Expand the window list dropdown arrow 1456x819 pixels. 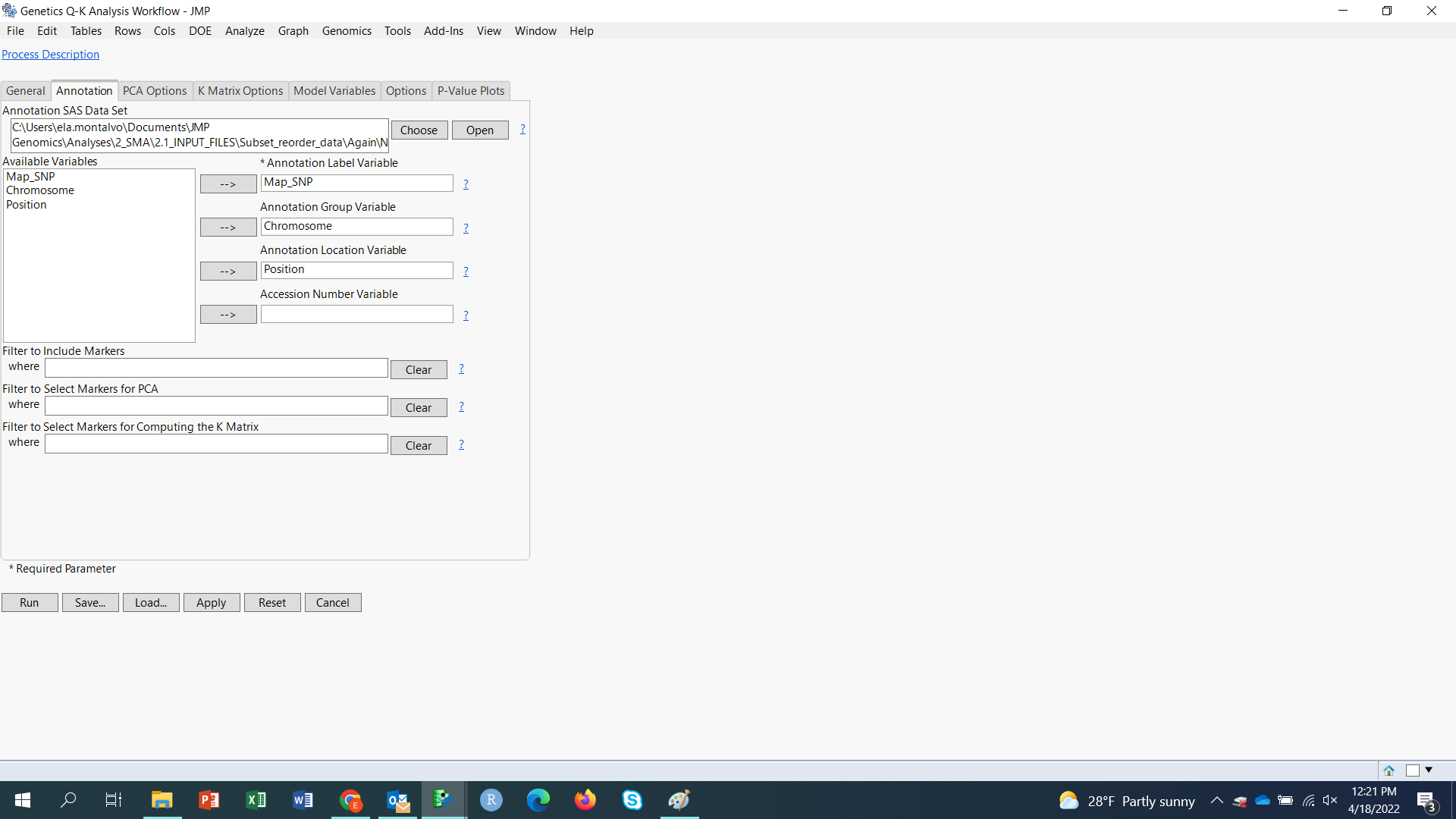tap(1429, 770)
